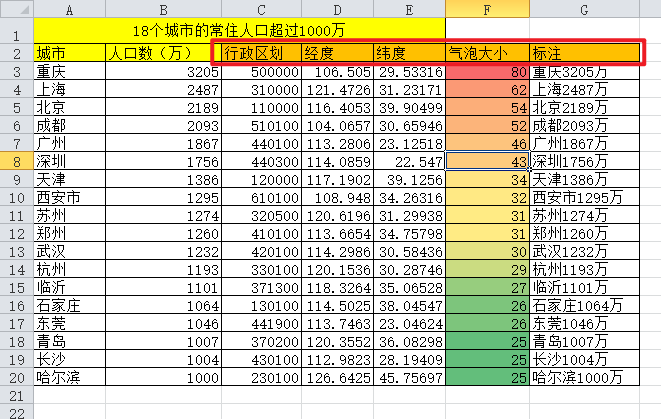
Task: Click header cell '气泡大小'
Action: 487,53
